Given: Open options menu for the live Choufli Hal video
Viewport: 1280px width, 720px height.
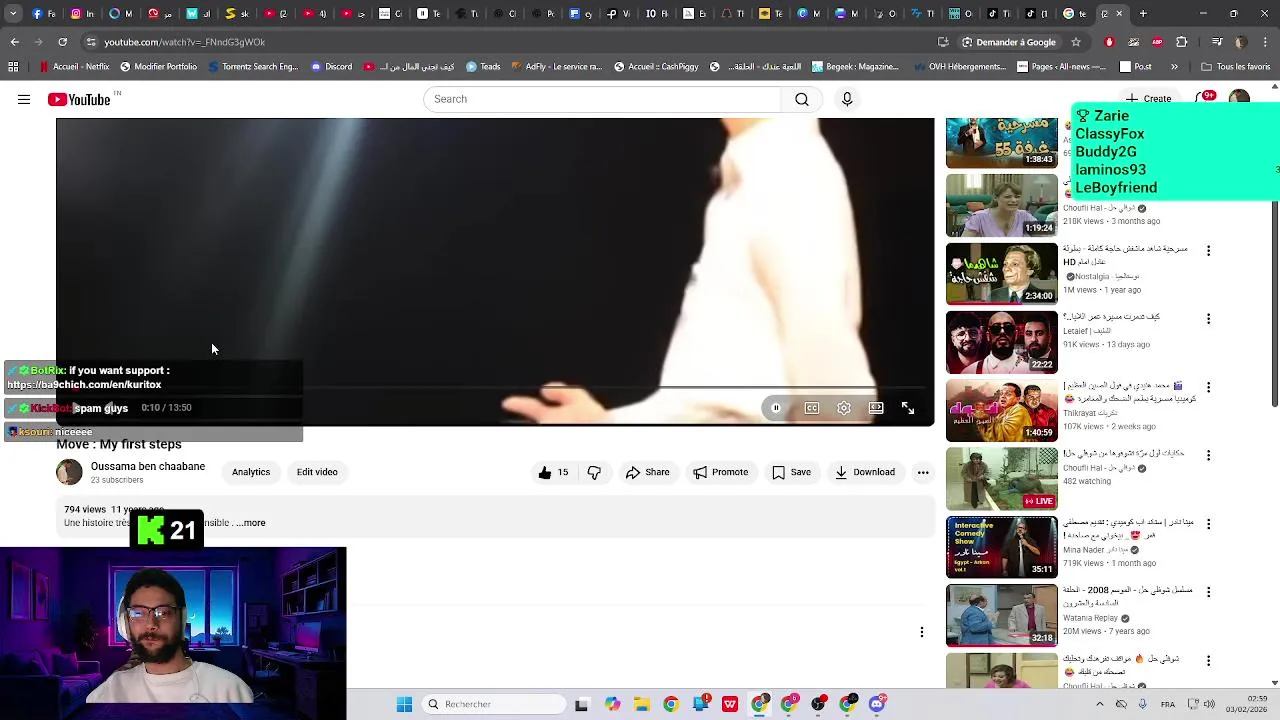Looking at the screenshot, I should click(1208, 455).
